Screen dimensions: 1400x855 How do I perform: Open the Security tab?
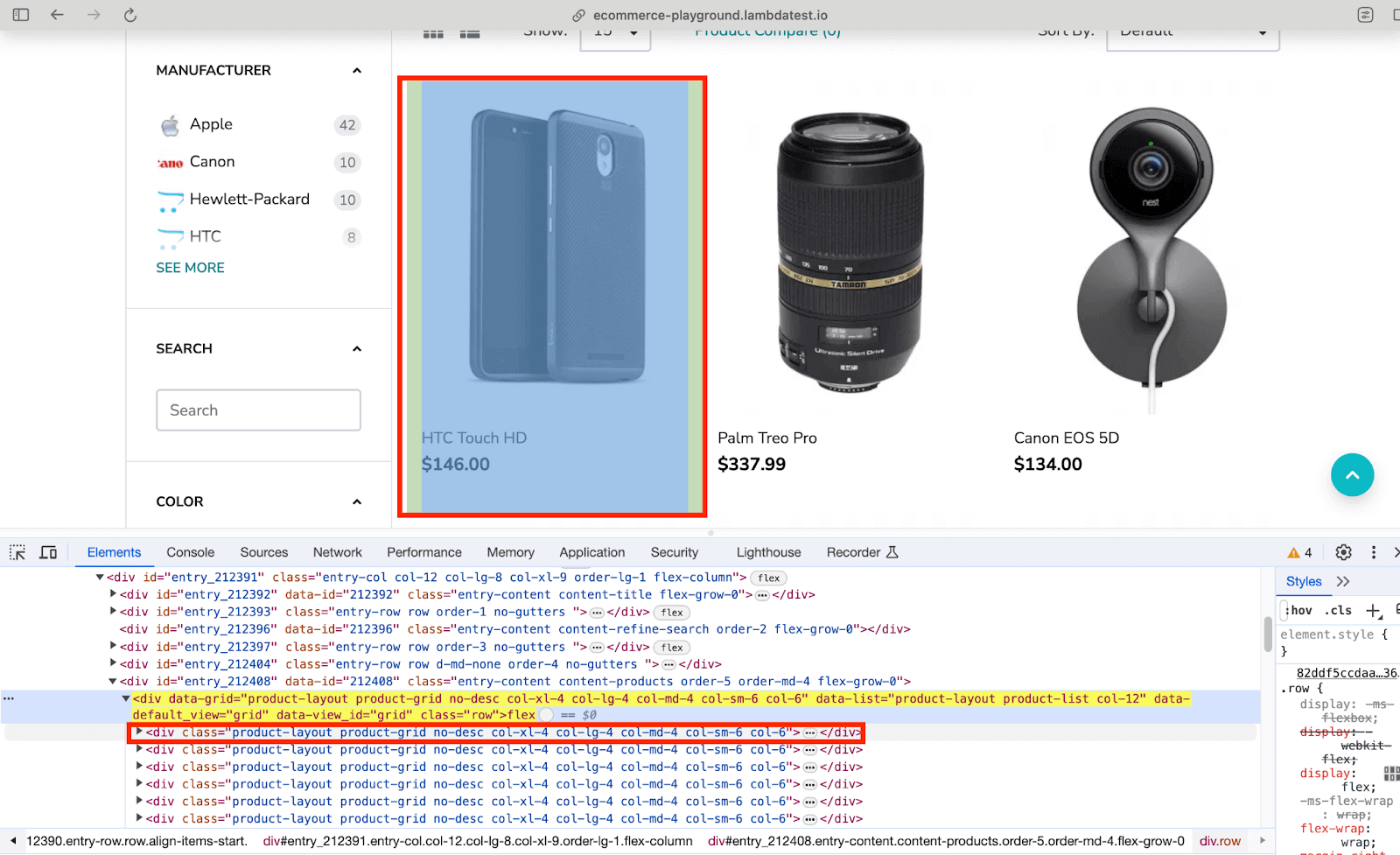pos(675,552)
